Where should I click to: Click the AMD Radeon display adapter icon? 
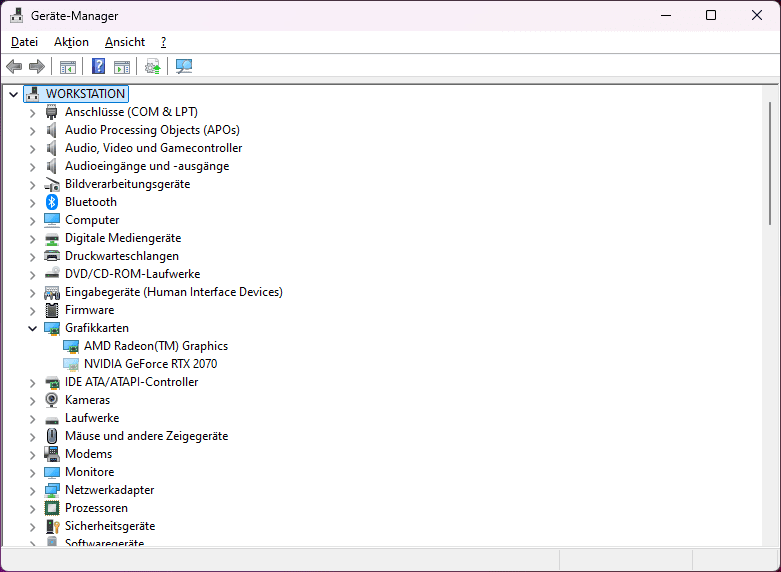click(71, 346)
